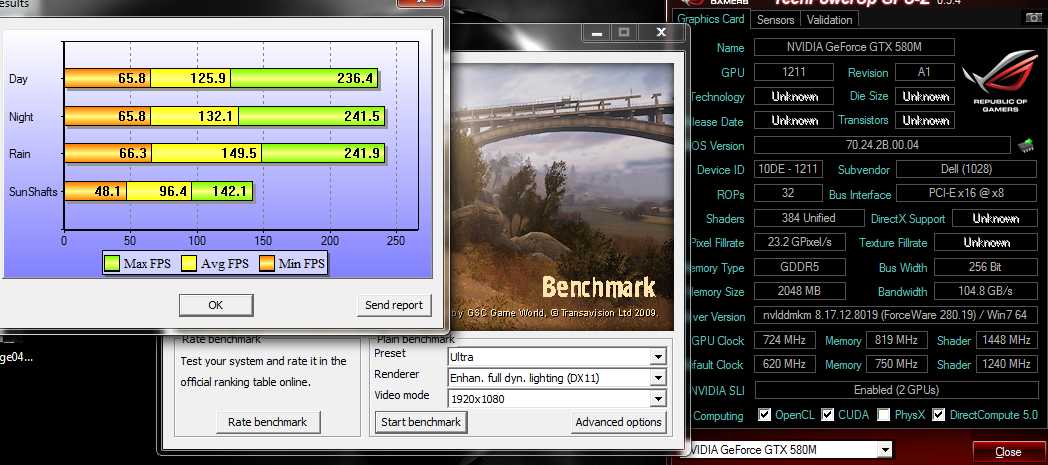The height and width of the screenshot is (465, 1048).
Task: Click the Memory clock value 819 MHz
Action: click(x=896, y=340)
